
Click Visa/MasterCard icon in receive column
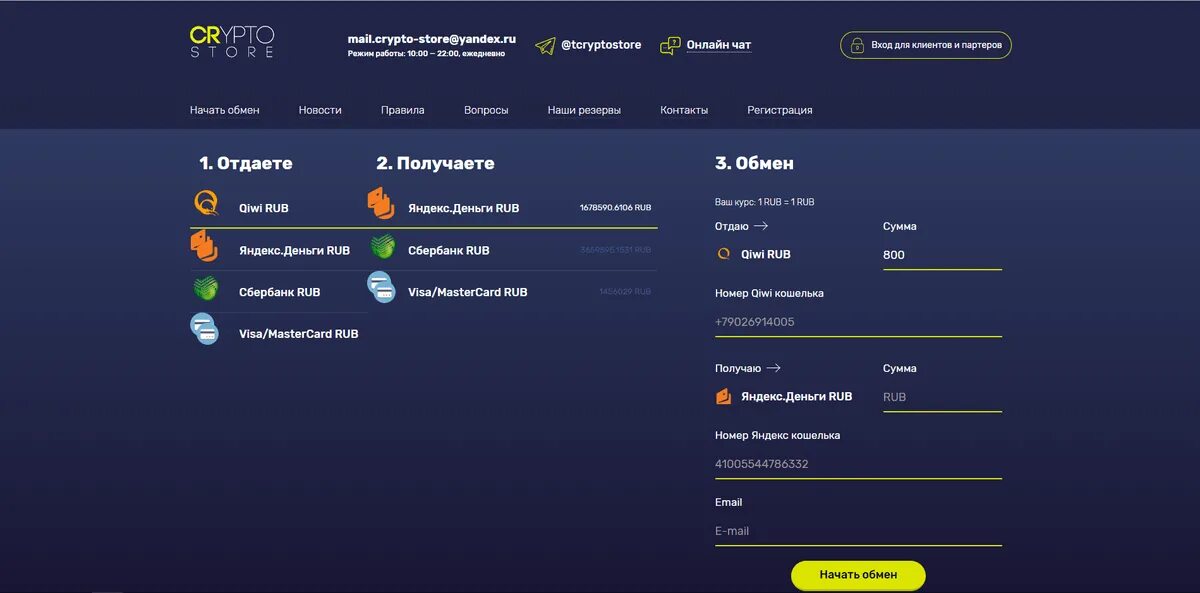point(381,287)
